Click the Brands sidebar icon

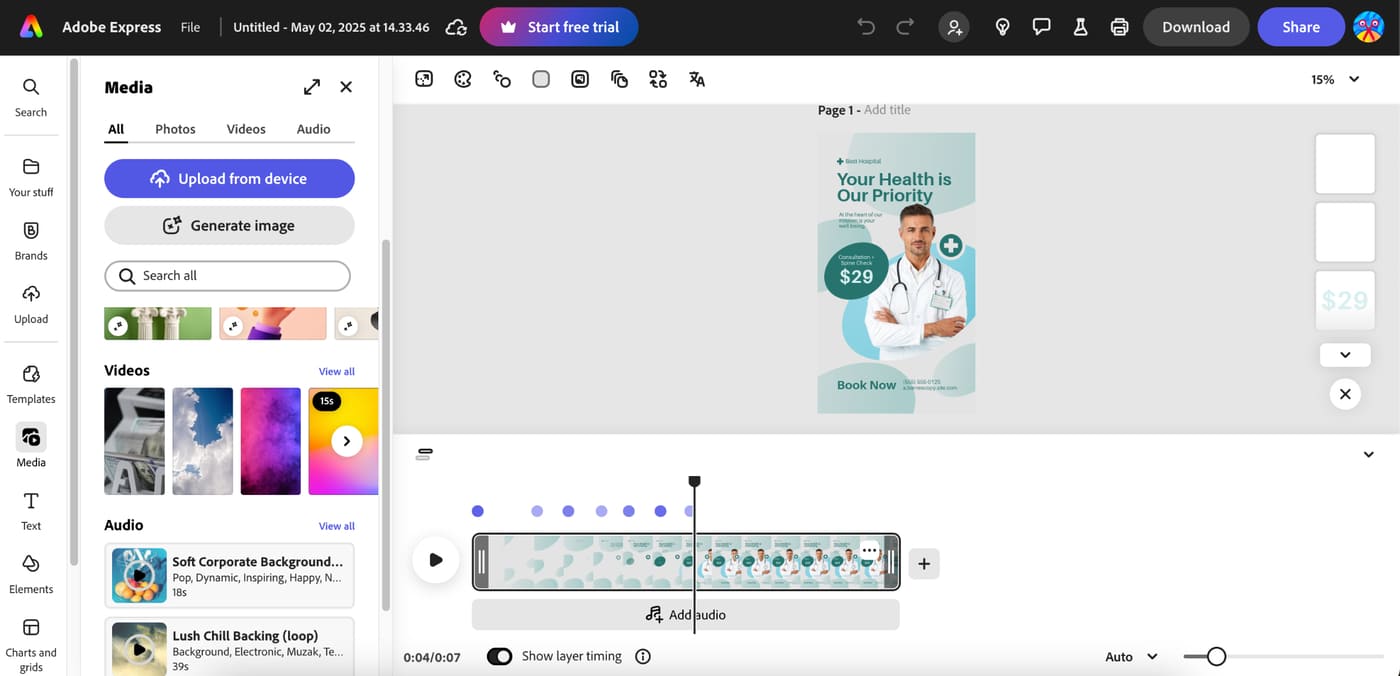pyautogui.click(x=31, y=240)
